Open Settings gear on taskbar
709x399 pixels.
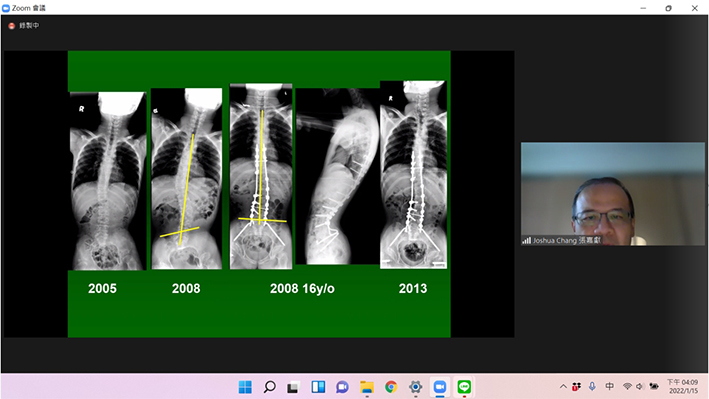pos(416,387)
